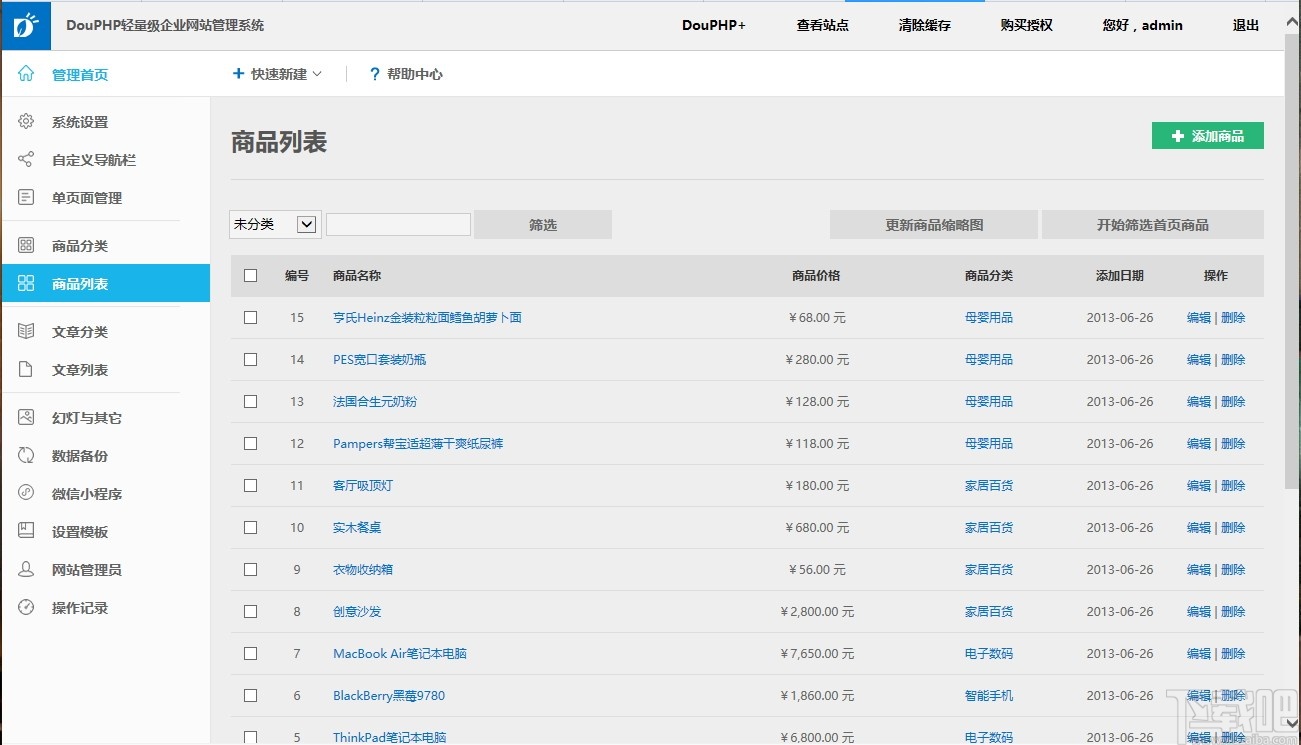This screenshot has height=745, width=1301.
Task: Click the plus icon next to 快速新建
Action: coord(238,74)
